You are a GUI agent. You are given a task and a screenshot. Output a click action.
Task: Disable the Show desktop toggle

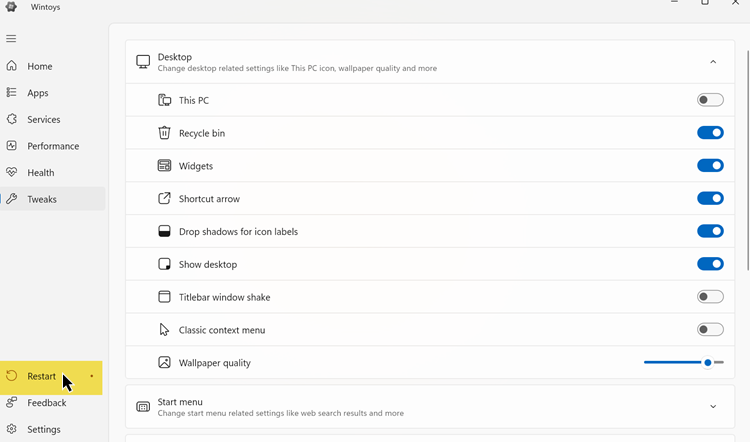710,264
